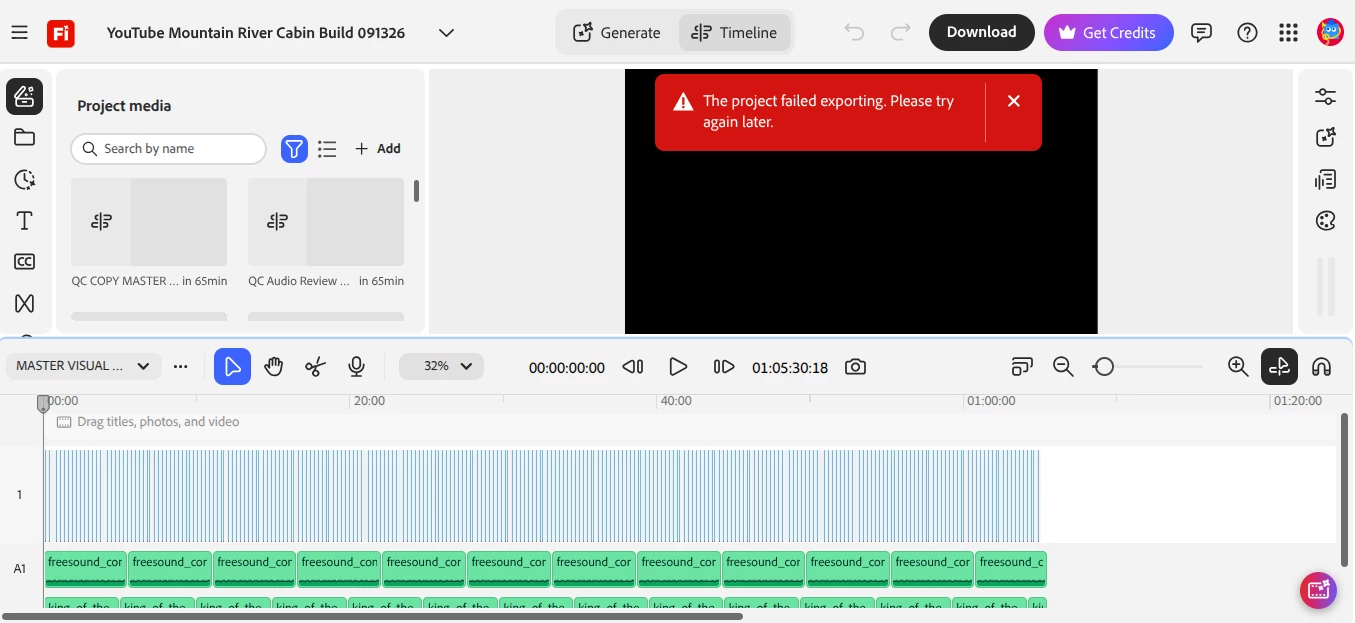Choose the hand pan tool

pyautogui.click(x=274, y=367)
